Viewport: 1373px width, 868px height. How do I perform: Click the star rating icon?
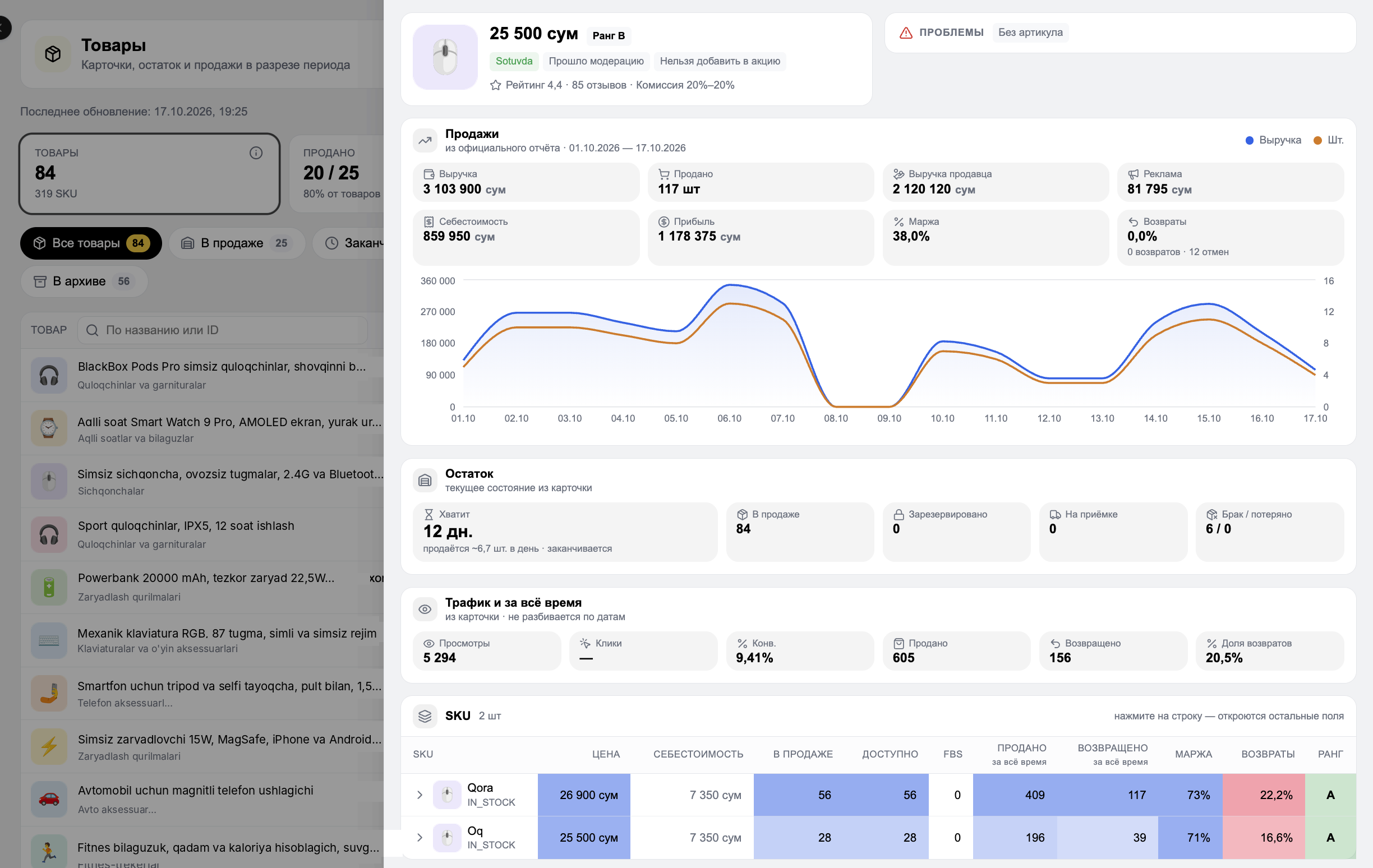coord(495,85)
